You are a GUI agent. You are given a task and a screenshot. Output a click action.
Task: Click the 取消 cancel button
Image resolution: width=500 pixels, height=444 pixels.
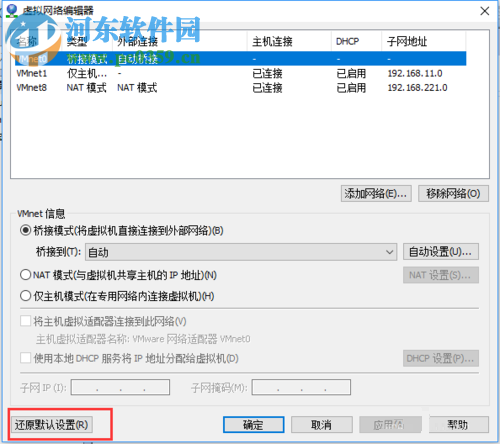(322, 425)
